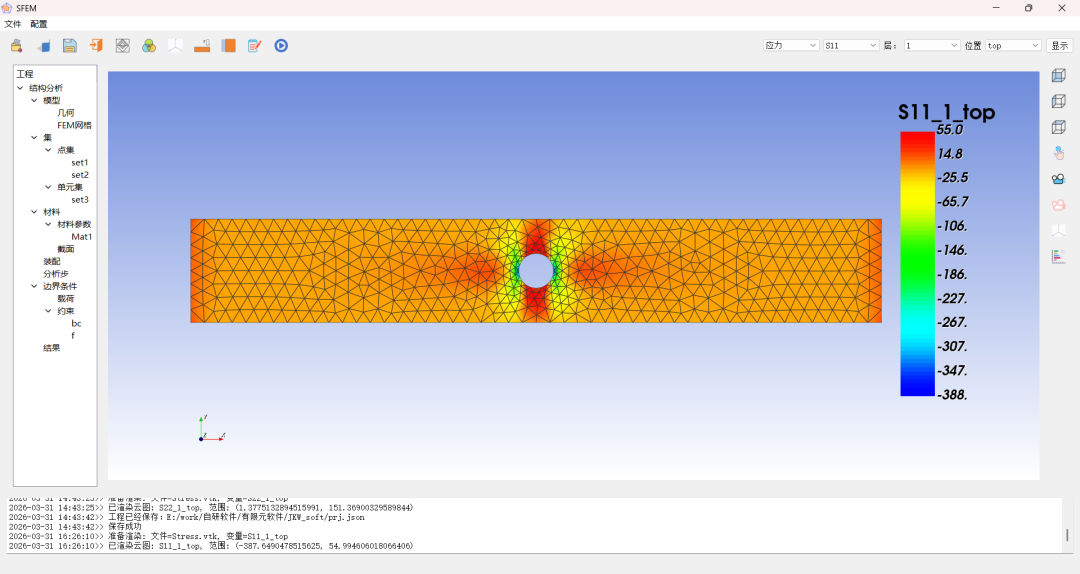This screenshot has width=1080, height=574.
Task: Click the blue import geometry icon
Action: pyautogui.click(x=43, y=45)
